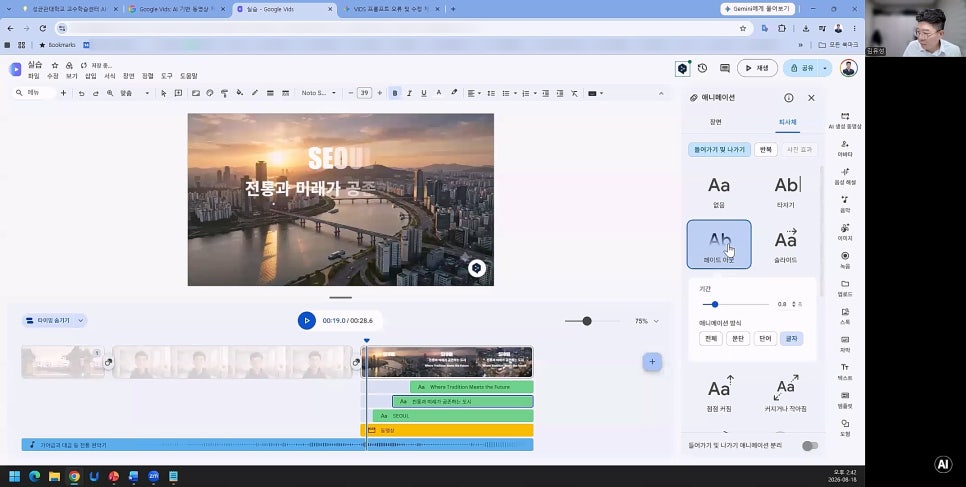
Task: Select the 없음 animation option
Action: tap(718, 192)
